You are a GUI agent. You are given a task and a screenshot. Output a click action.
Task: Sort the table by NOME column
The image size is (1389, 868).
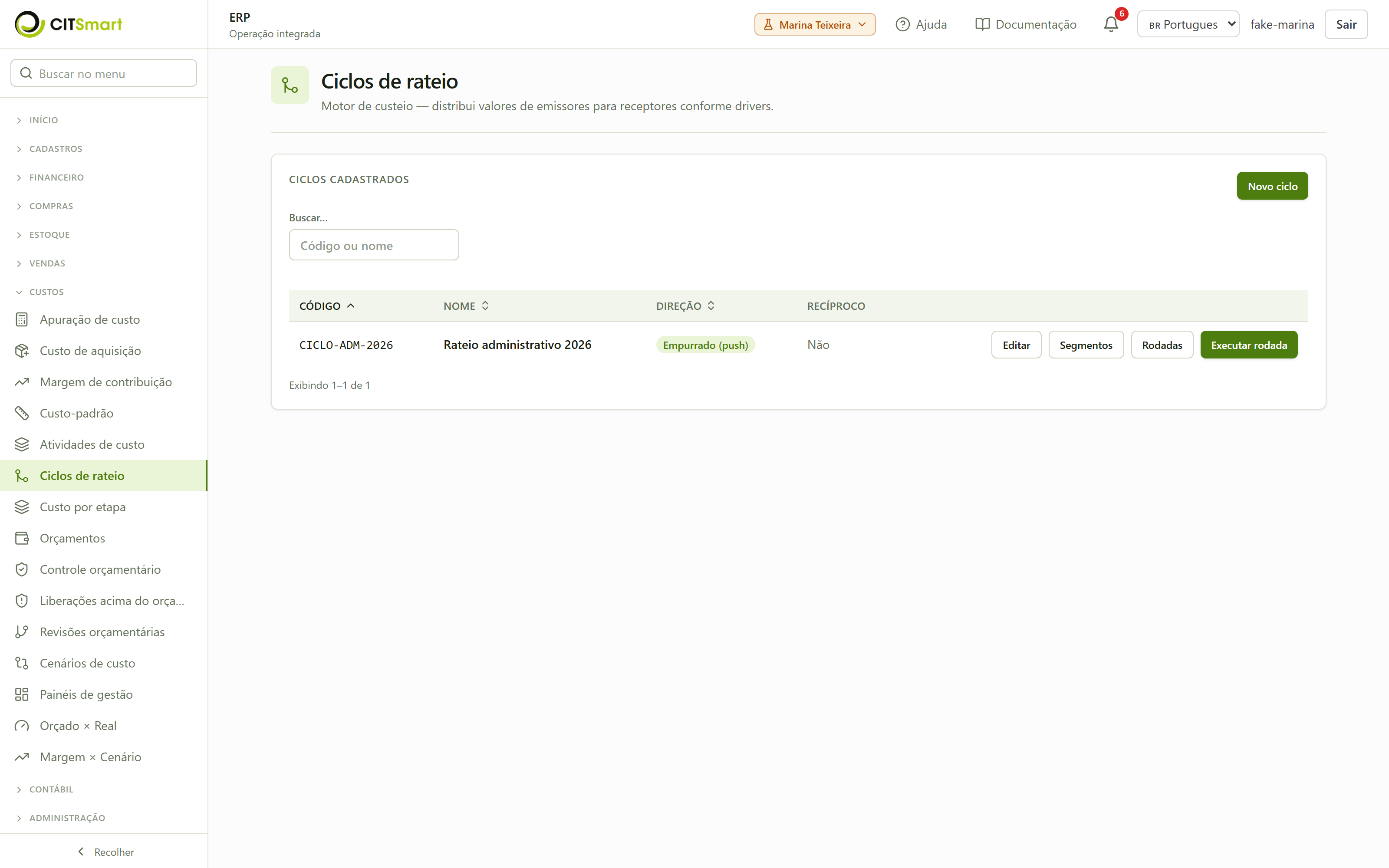click(x=466, y=306)
